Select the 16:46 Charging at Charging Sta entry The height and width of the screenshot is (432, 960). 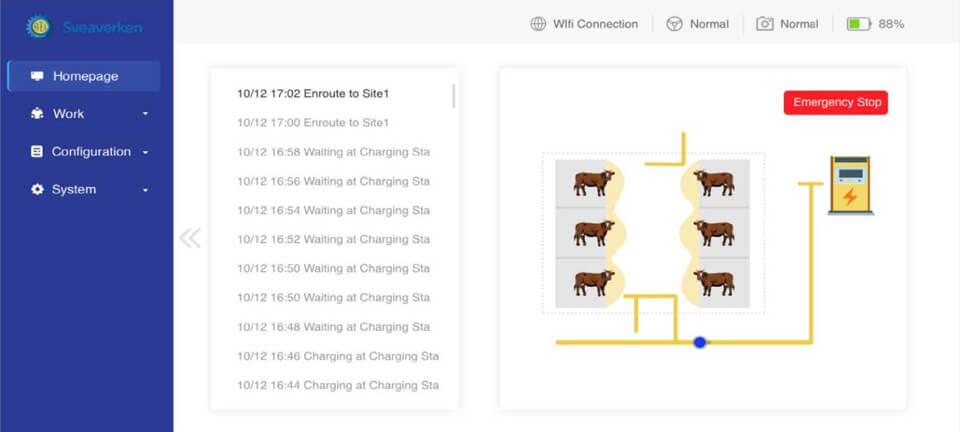(x=338, y=356)
